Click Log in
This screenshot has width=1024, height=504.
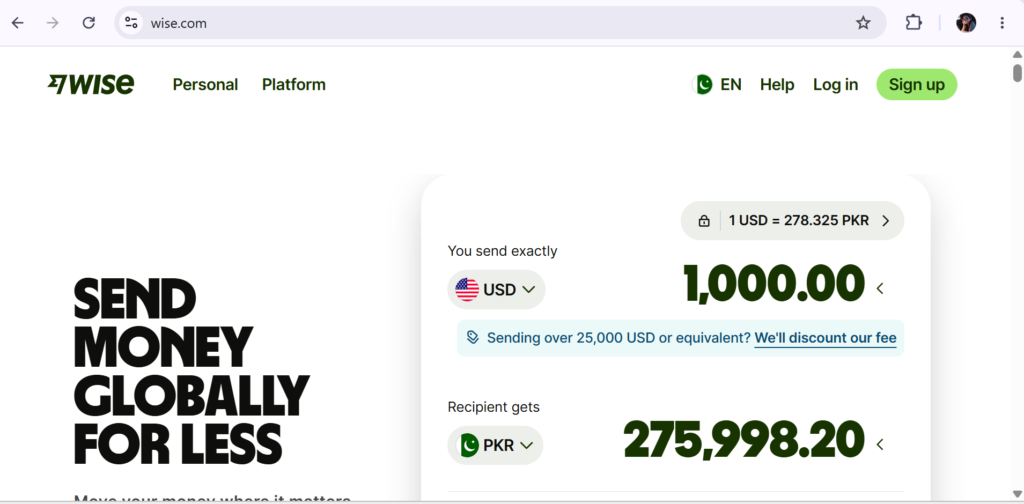click(x=835, y=84)
